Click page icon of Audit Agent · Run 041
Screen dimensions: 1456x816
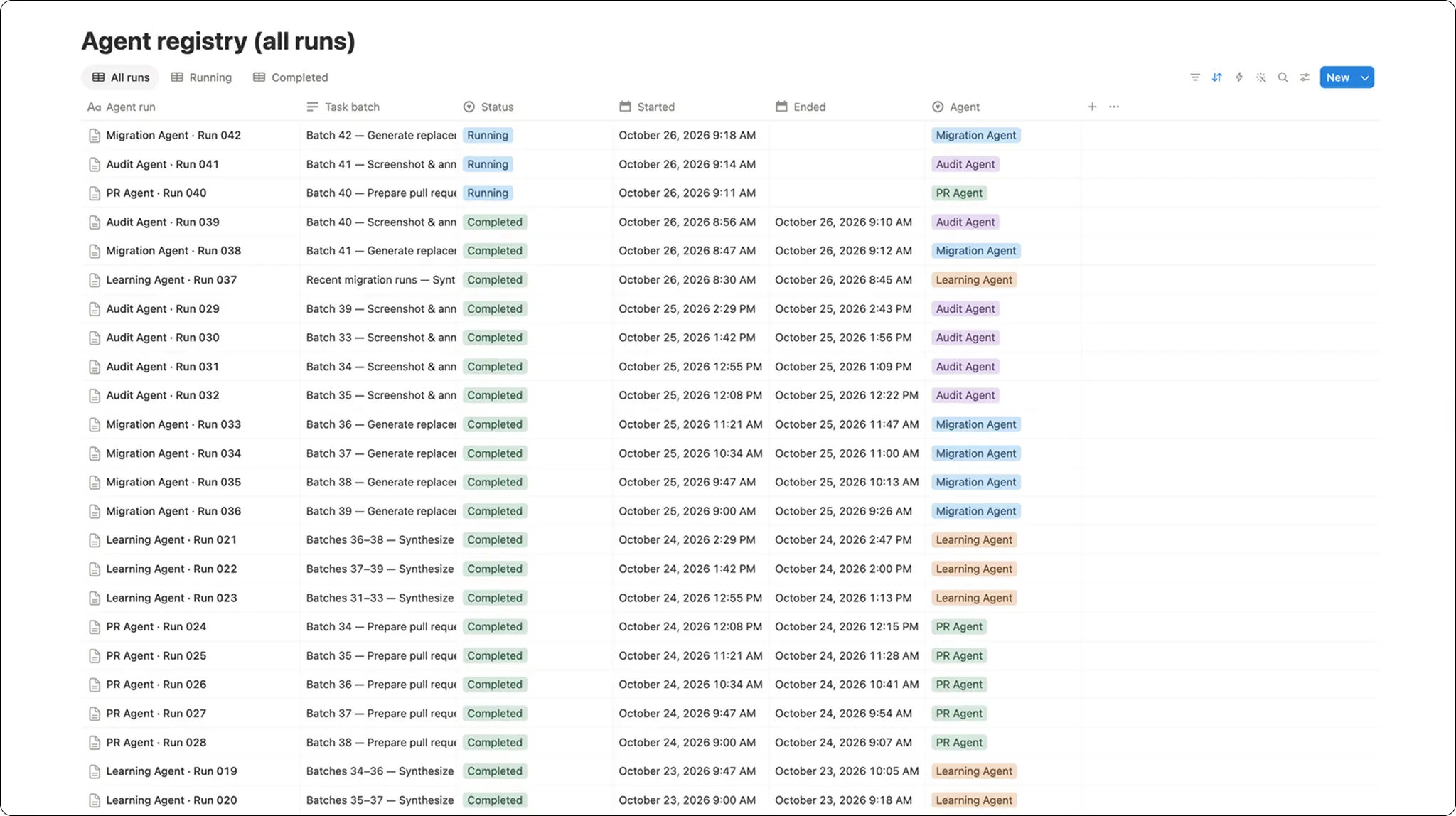pos(95,165)
